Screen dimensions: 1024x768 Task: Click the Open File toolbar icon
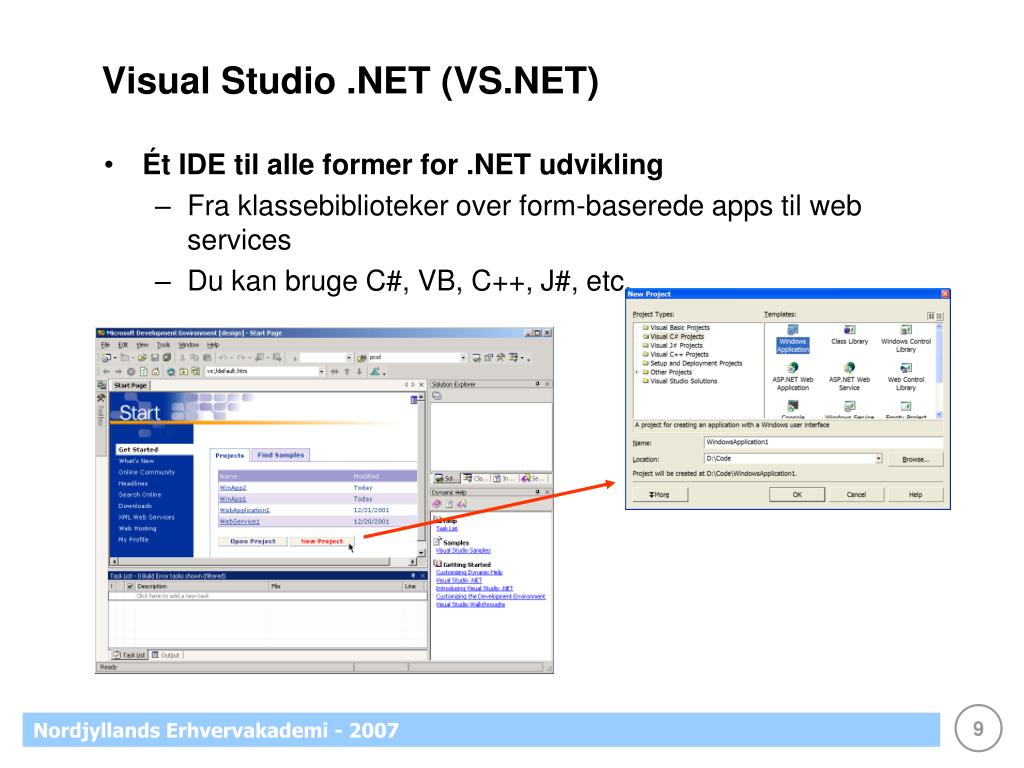click(x=142, y=358)
